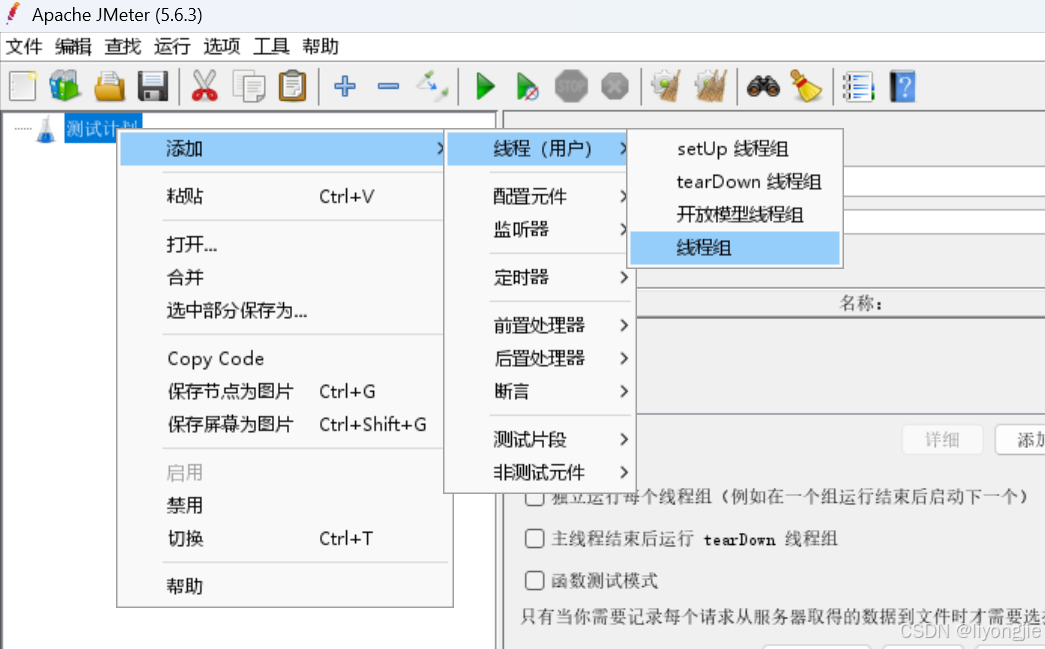Image resolution: width=1045 pixels, height=649 pixels.
Task: Click the New test plan icon
Action: pos(23,86)
